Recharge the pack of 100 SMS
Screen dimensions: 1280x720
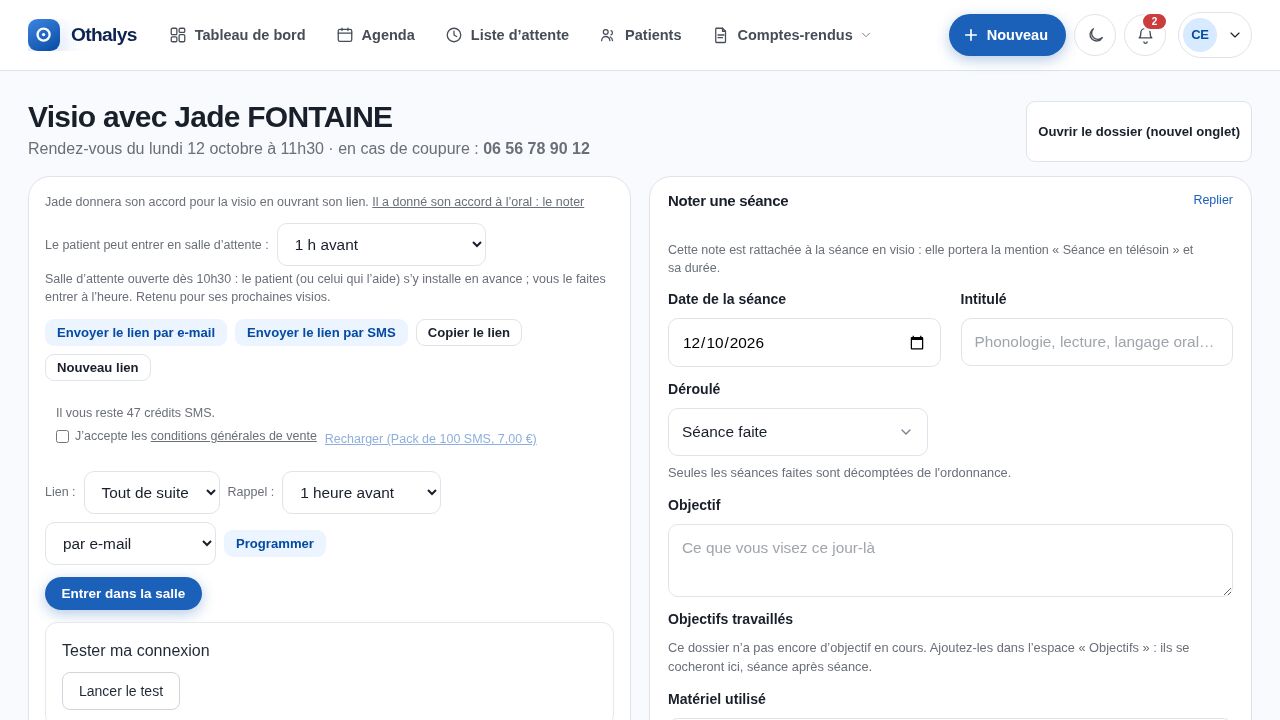point(431,439)
